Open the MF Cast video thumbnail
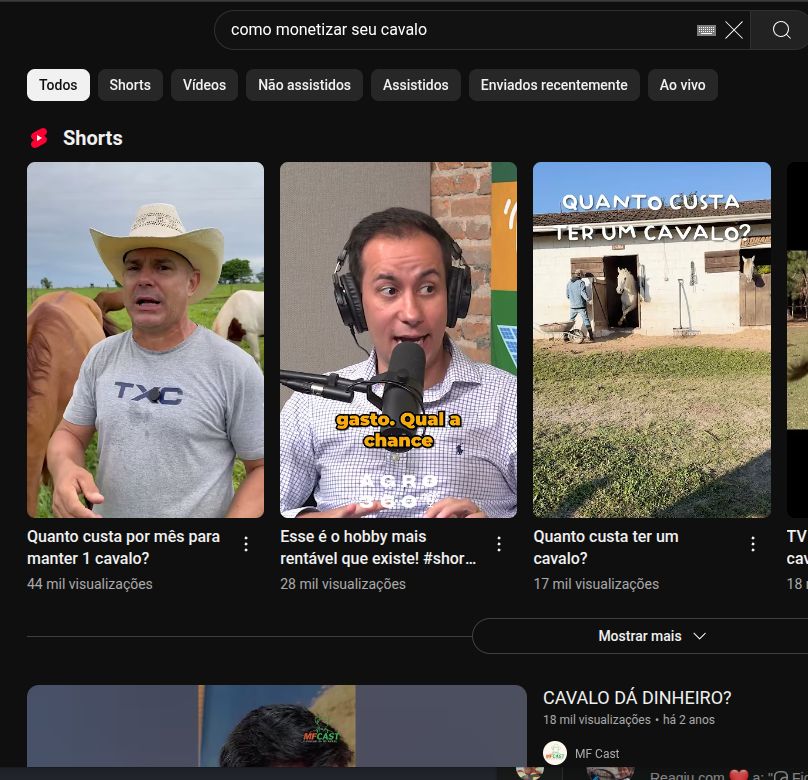Viewport: 808px width, 780px height. 277,726
